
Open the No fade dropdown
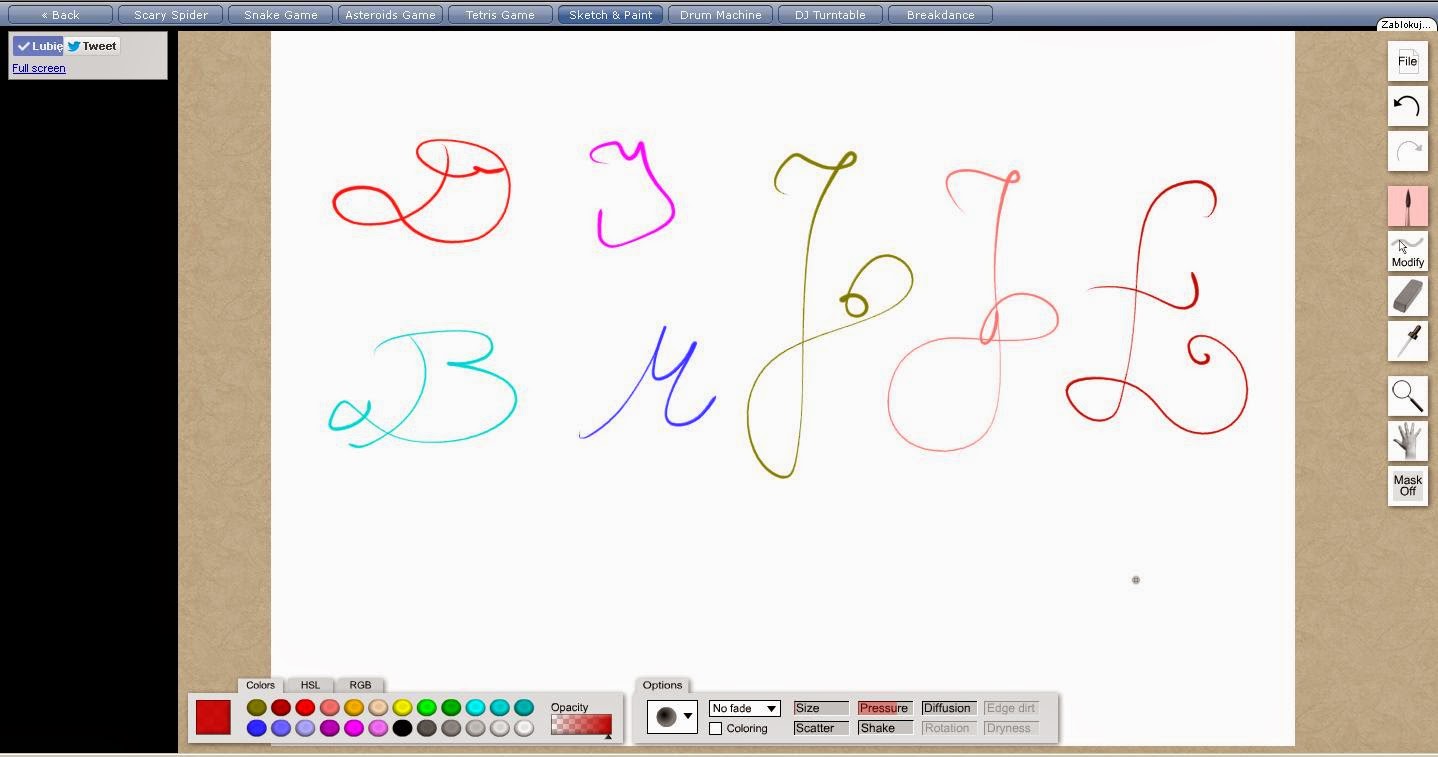(x=743, y=707)
